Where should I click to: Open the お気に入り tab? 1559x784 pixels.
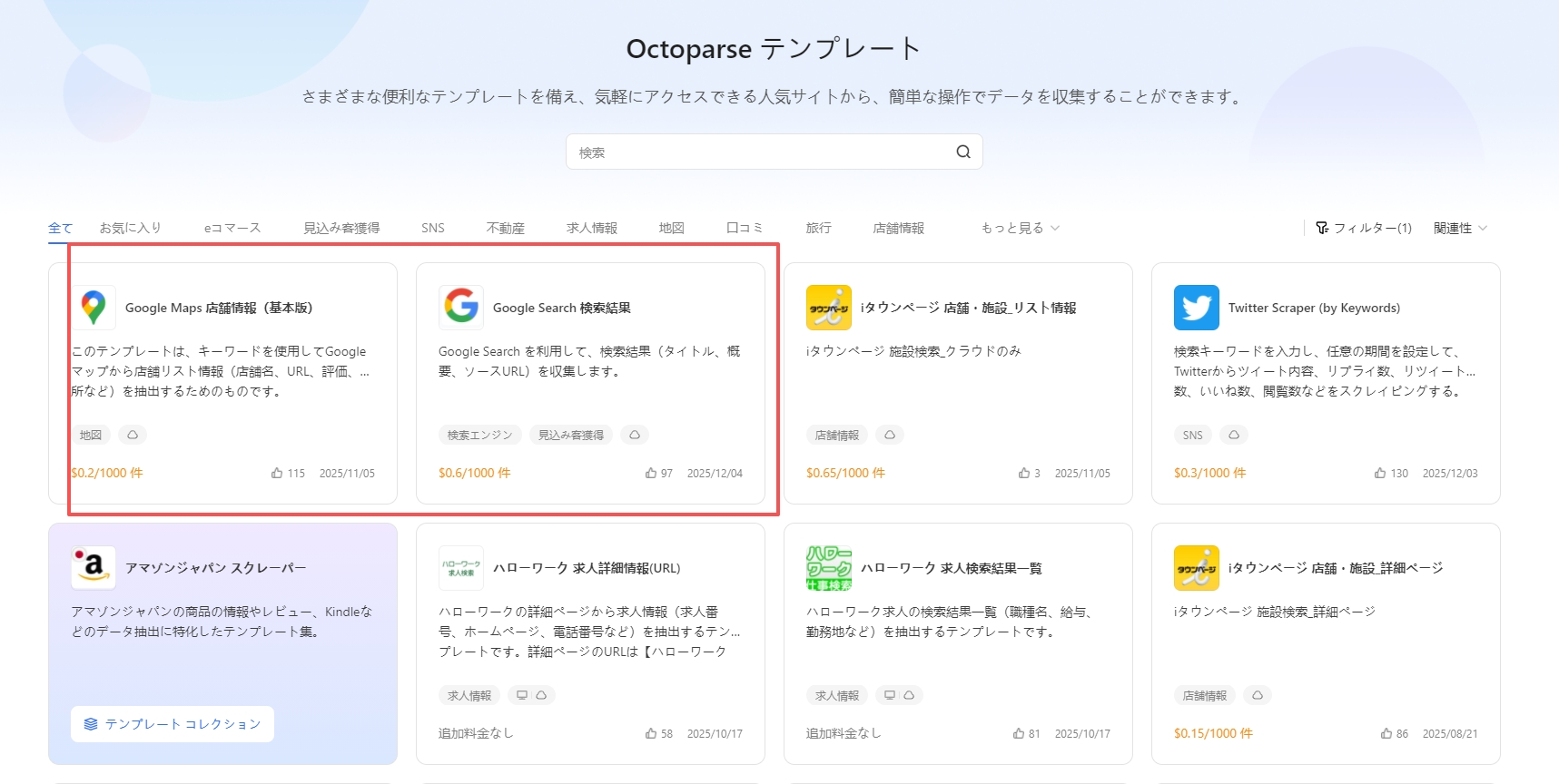[x=130, y=228]
